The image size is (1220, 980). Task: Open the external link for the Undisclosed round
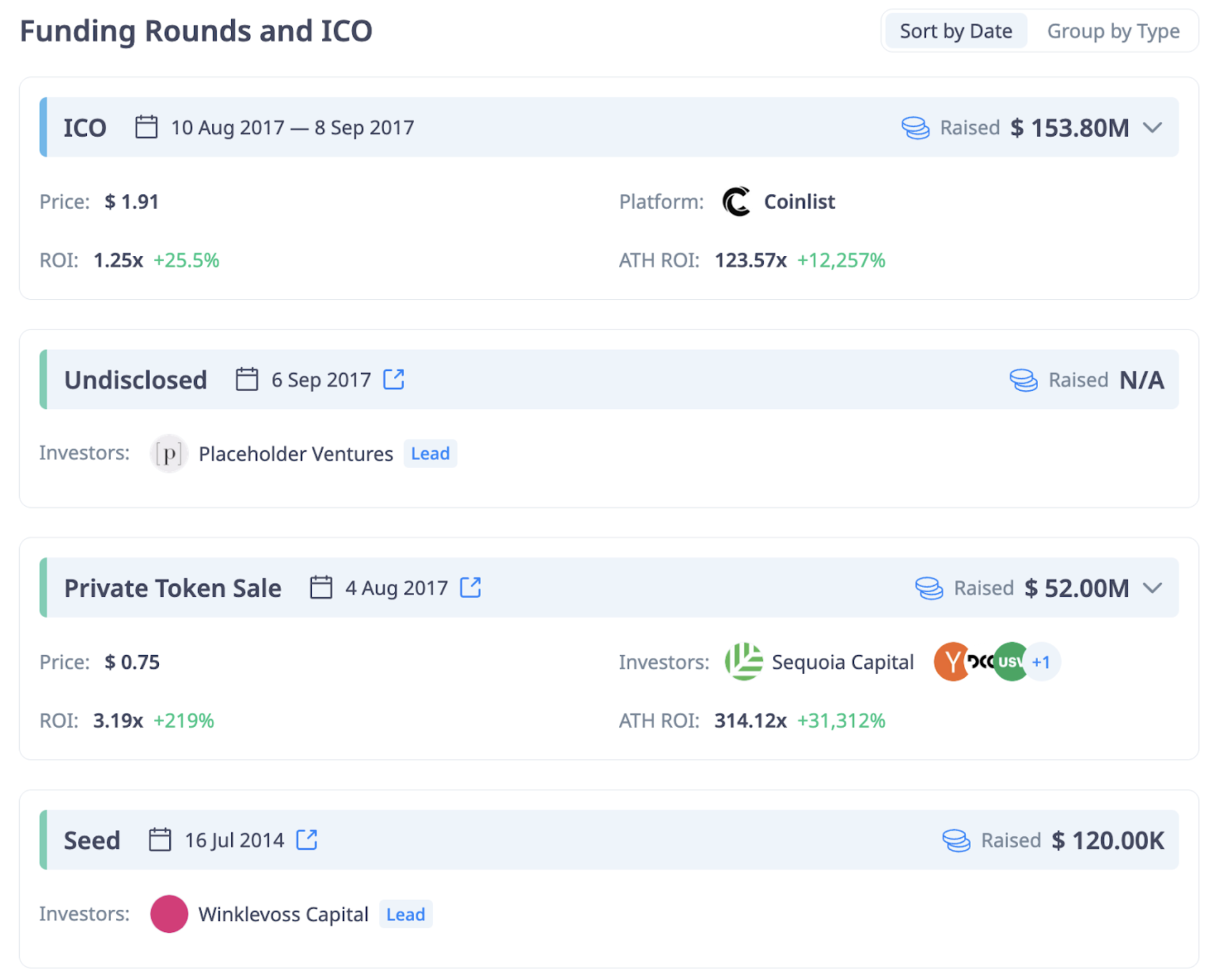pyautogui.click(x=393, y=379)
